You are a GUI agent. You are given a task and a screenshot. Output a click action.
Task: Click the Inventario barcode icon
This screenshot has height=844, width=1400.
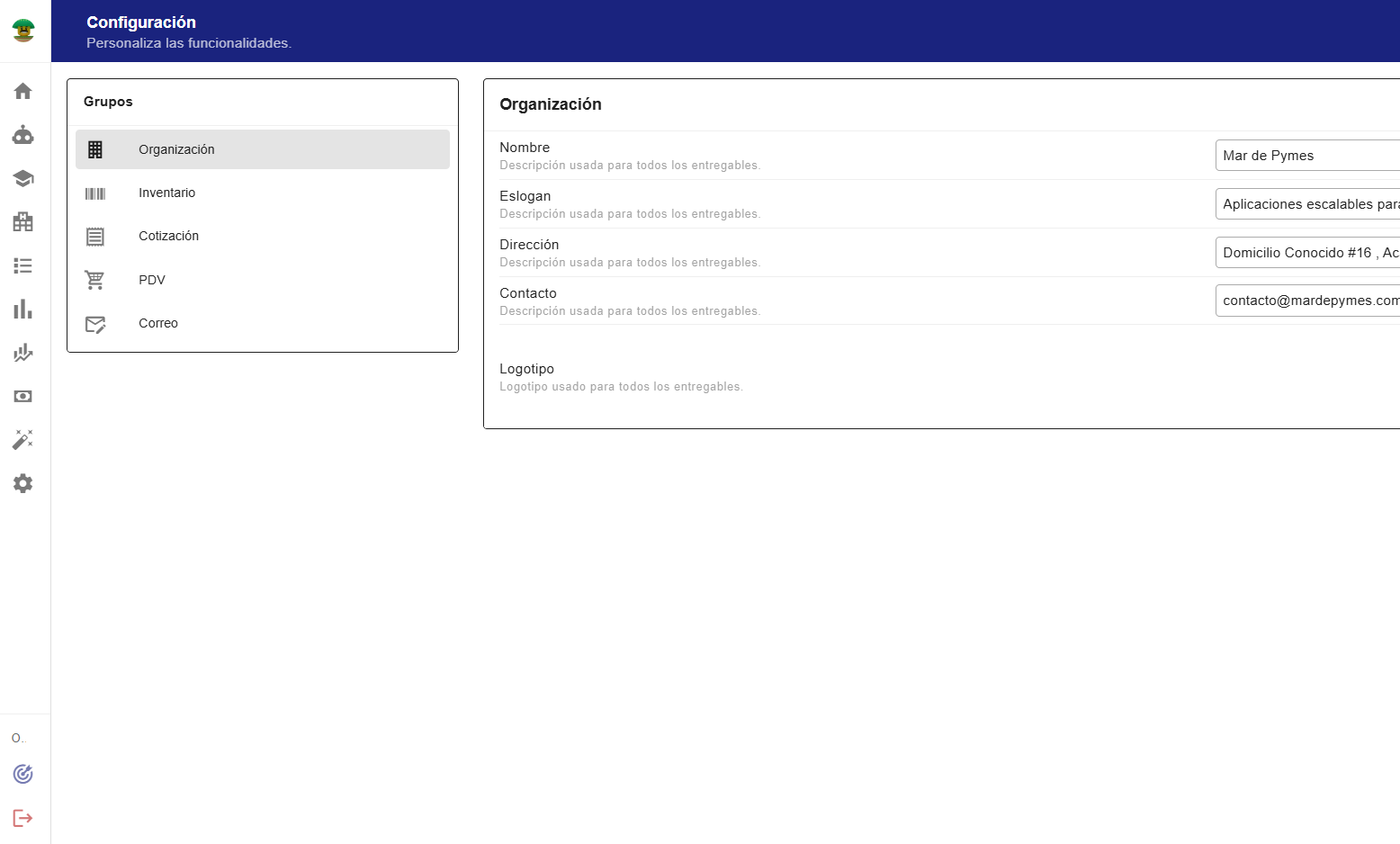(95, 193)
